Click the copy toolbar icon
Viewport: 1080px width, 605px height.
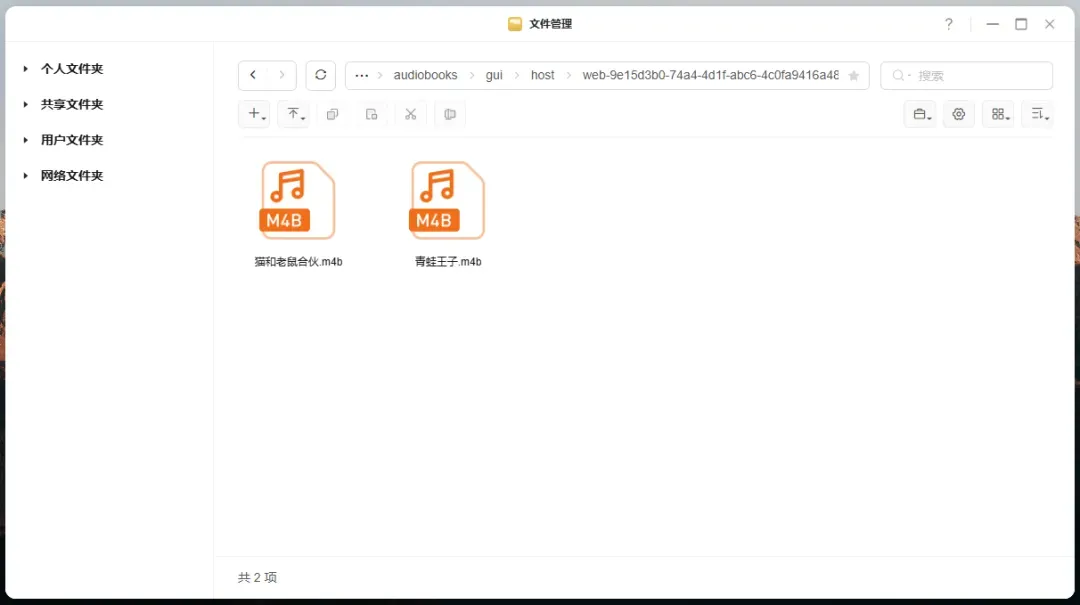[x=333, y=114]
